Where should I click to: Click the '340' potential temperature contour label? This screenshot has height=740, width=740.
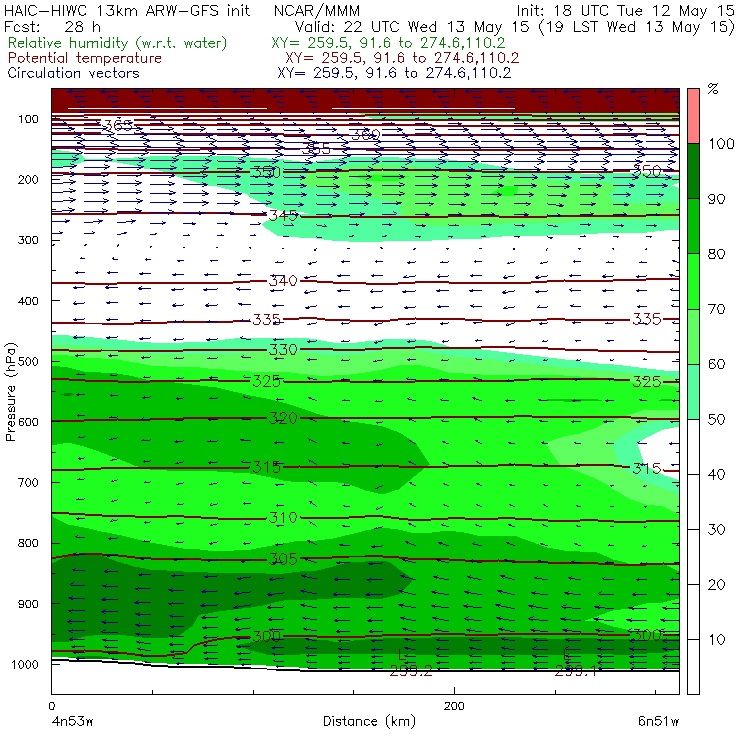coord(283,281)
